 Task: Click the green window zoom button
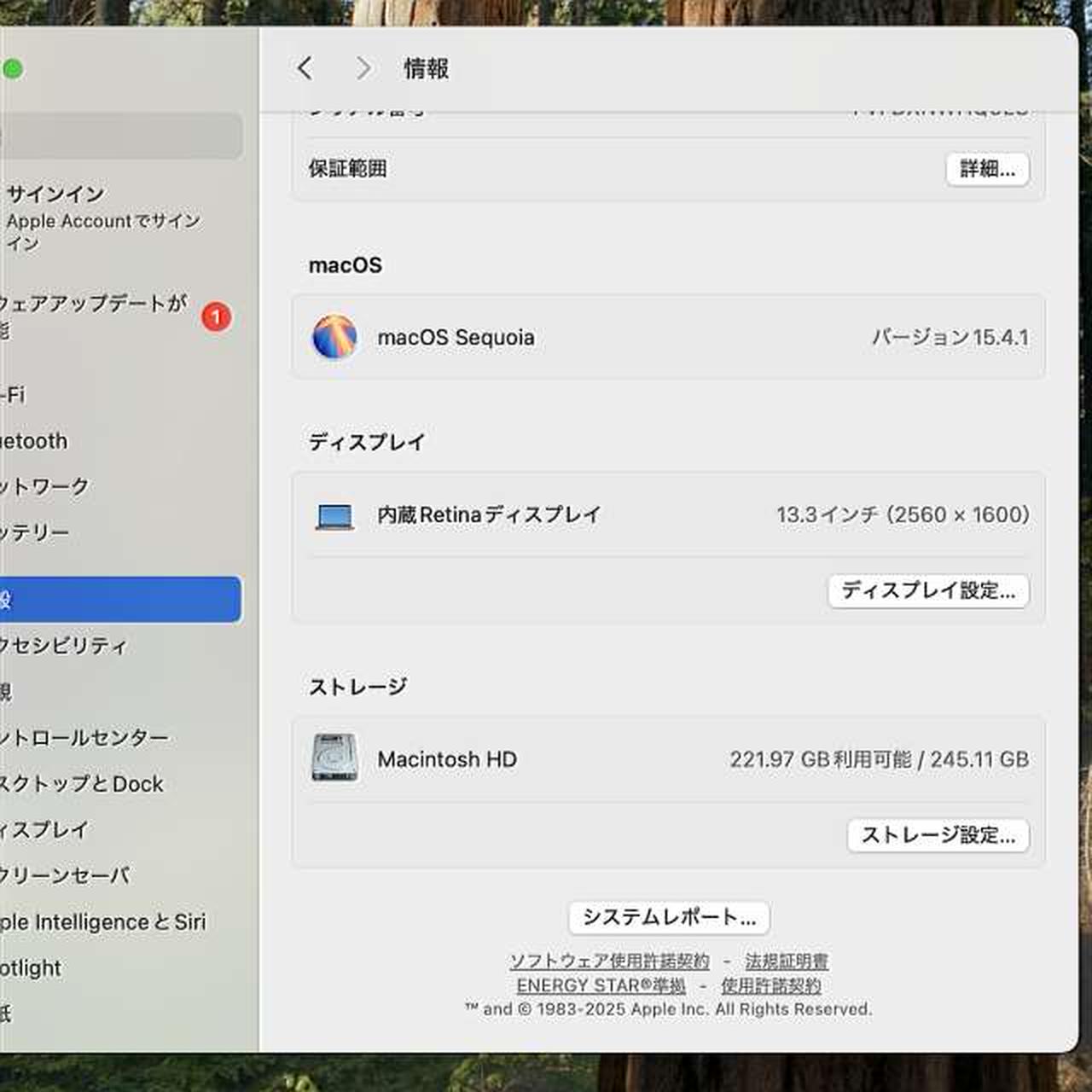pos(13,69)
